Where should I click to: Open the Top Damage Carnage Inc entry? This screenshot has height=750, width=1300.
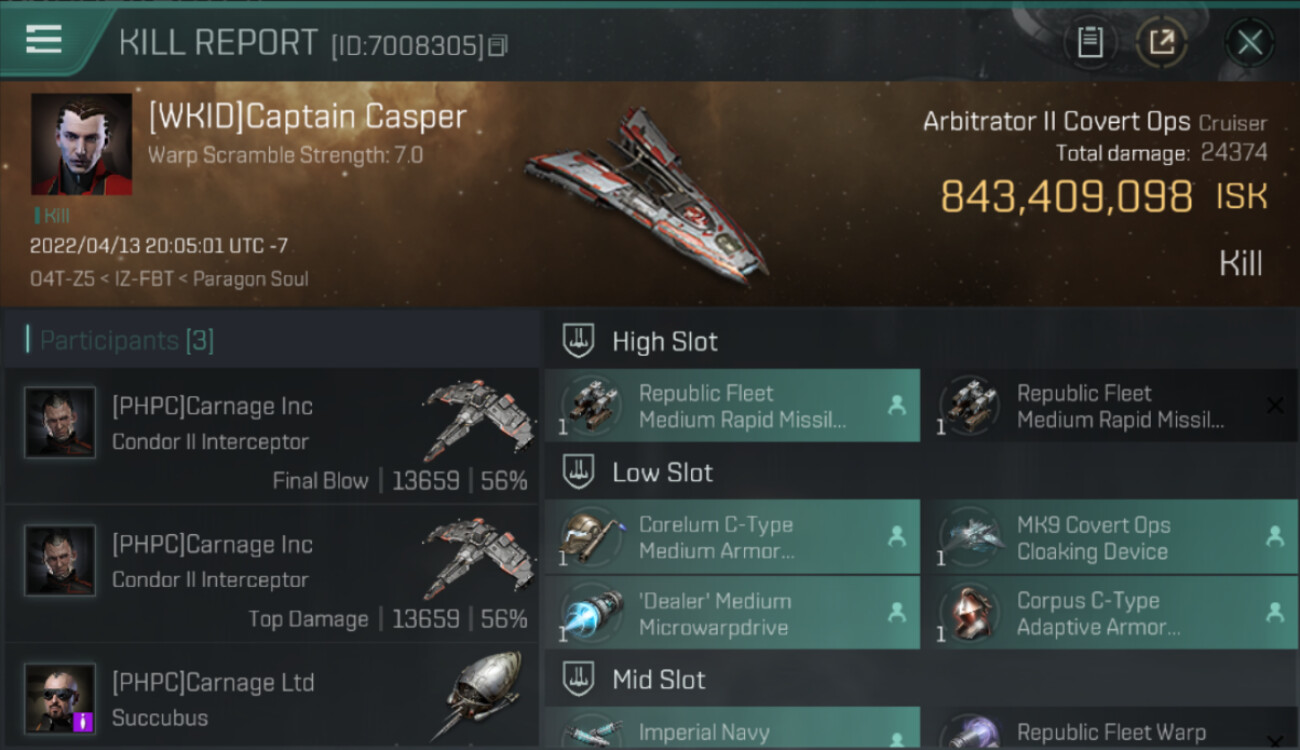point(272,574)
